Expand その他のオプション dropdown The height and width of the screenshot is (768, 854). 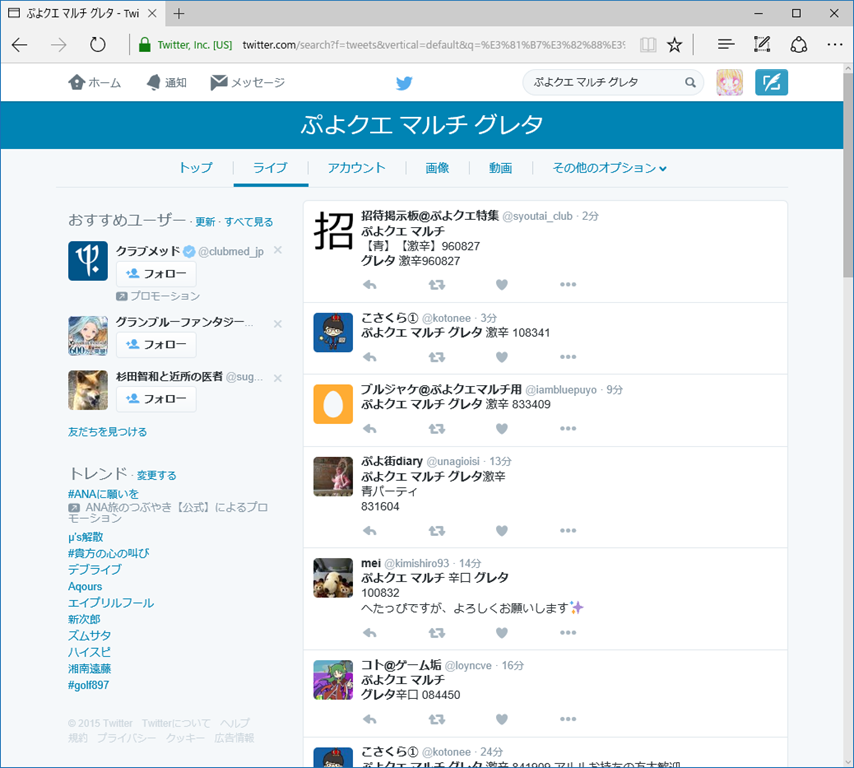pyautogui.click(x=609, y=168)
